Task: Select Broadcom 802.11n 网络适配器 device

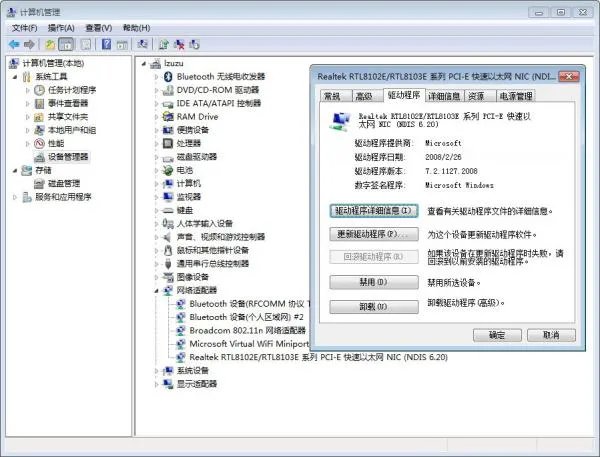Action: click(247, 330)
